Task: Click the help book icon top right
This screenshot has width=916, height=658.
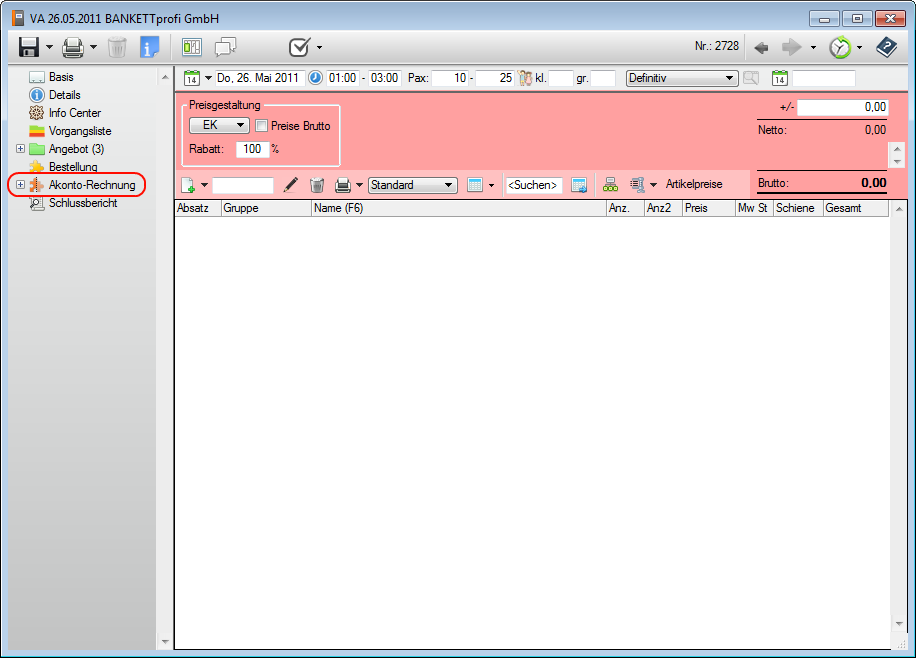Action: point(886,47)
